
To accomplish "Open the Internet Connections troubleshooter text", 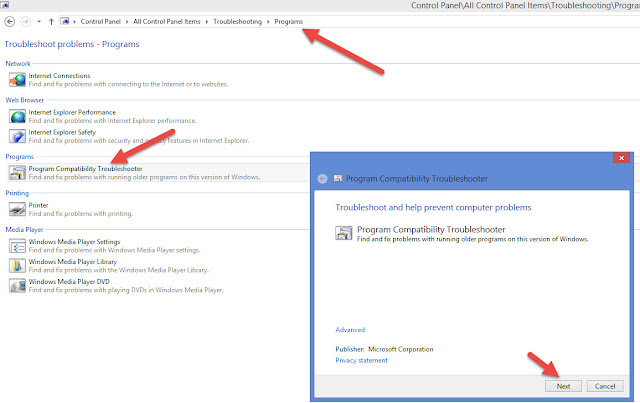I will 59,76.
